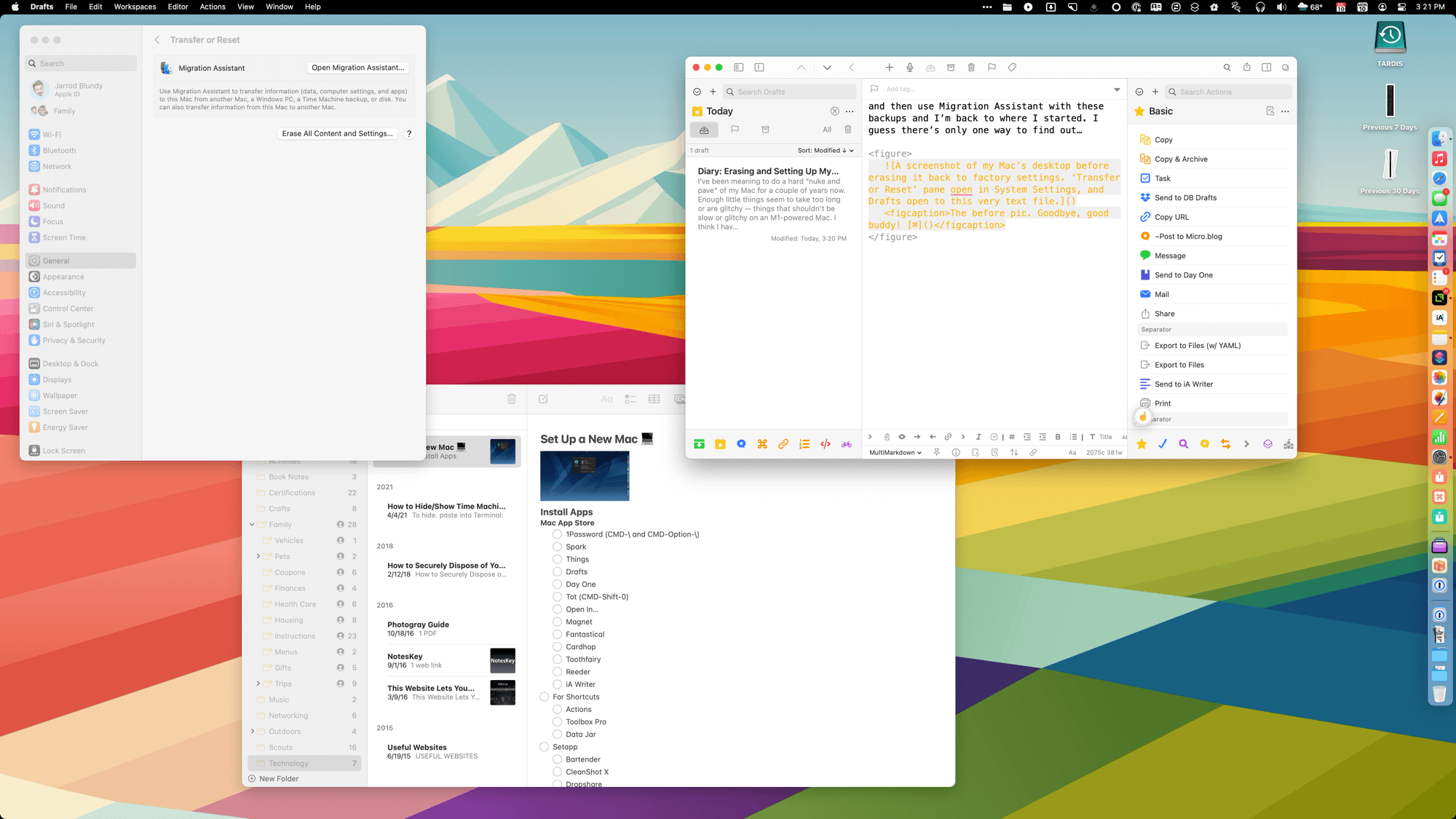Viewport: 1456px width, 819px height.
Task: Go to previous draft with up chevron
Action: point(801,67)
